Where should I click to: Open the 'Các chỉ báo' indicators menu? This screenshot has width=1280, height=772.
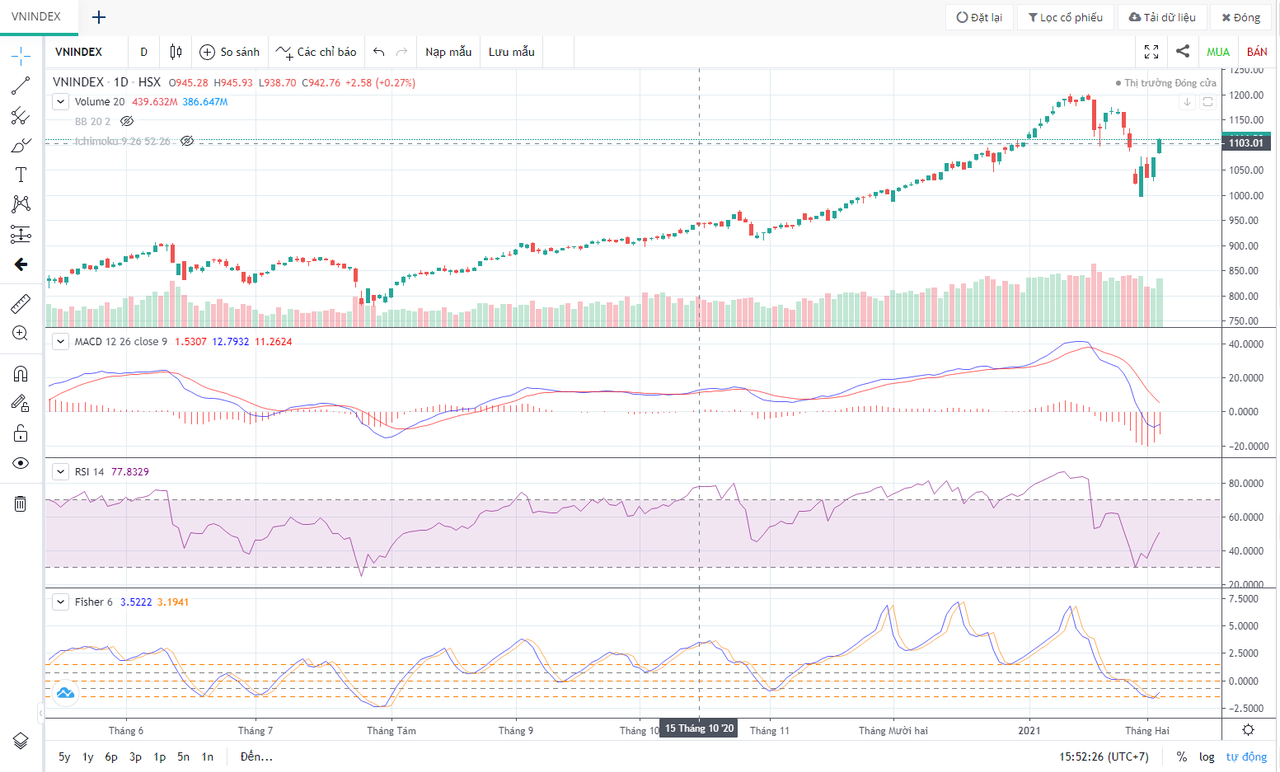coord(317,52)
